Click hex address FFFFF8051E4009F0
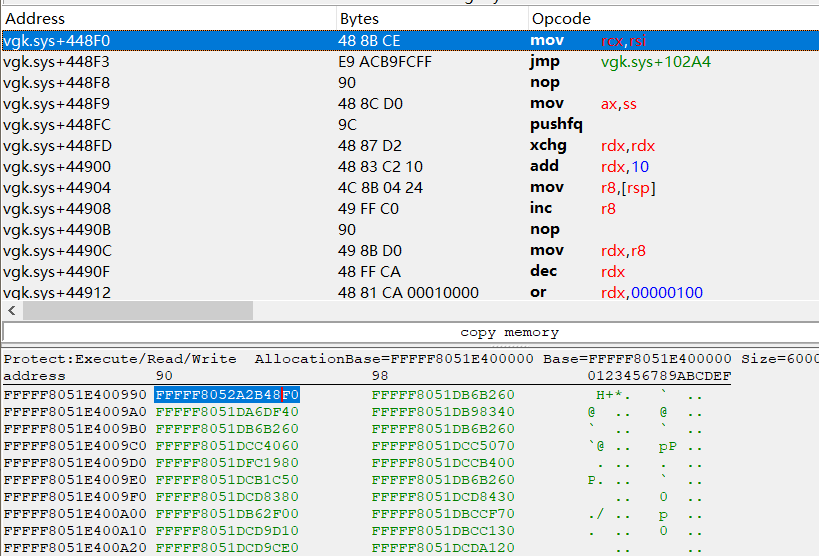Screen dimensions: 819x556 75,496
